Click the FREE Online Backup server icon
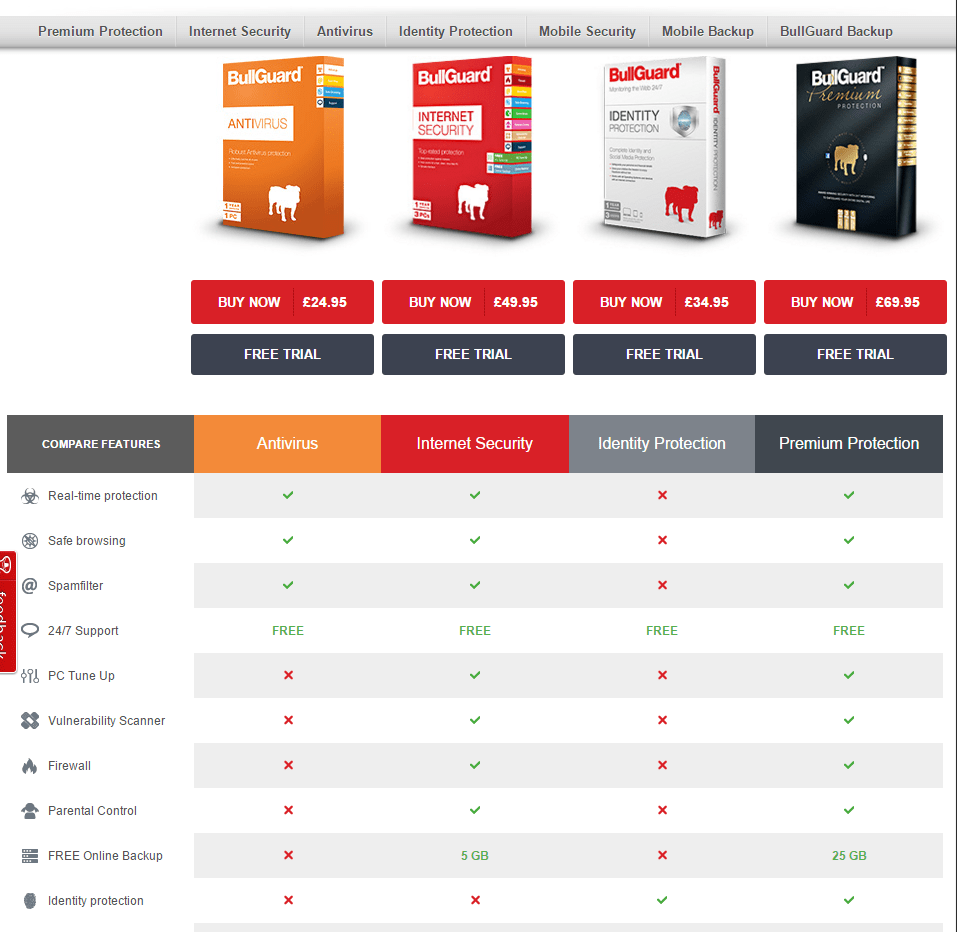Viewport: 957px width, 932px height. click(x=30, y=856)
